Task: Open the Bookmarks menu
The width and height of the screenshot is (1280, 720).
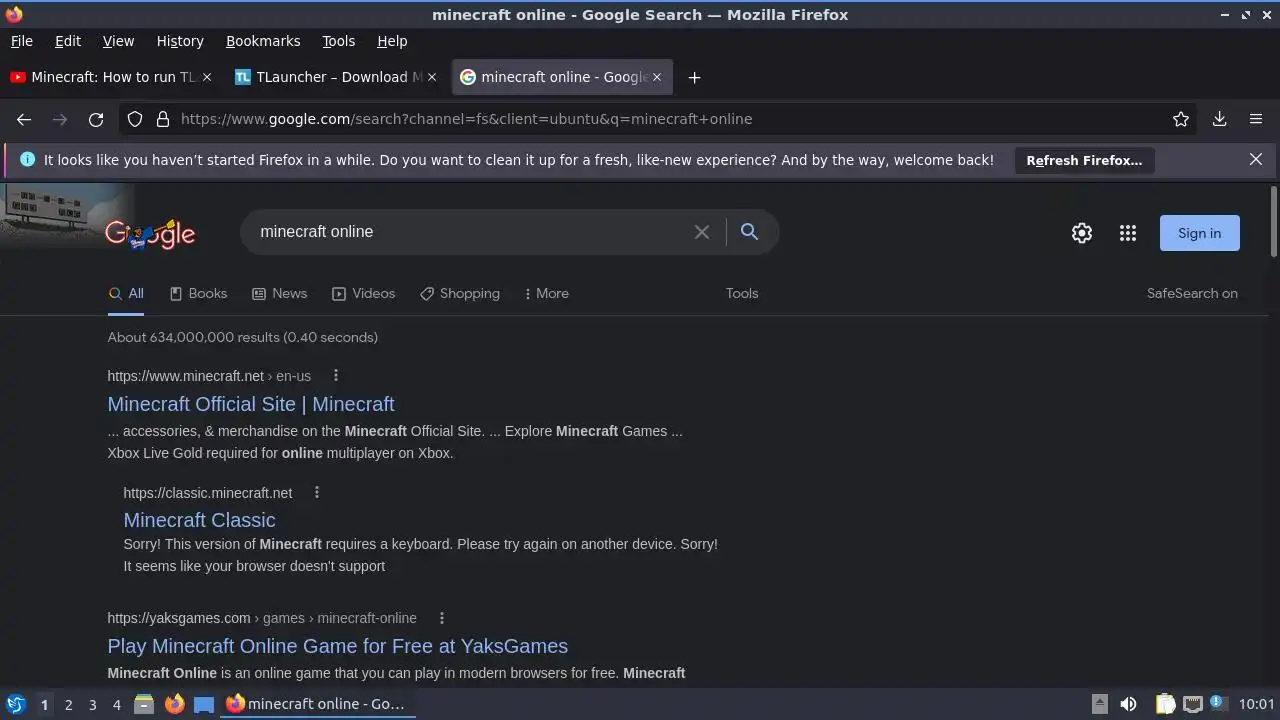Action: coord(263,41)
